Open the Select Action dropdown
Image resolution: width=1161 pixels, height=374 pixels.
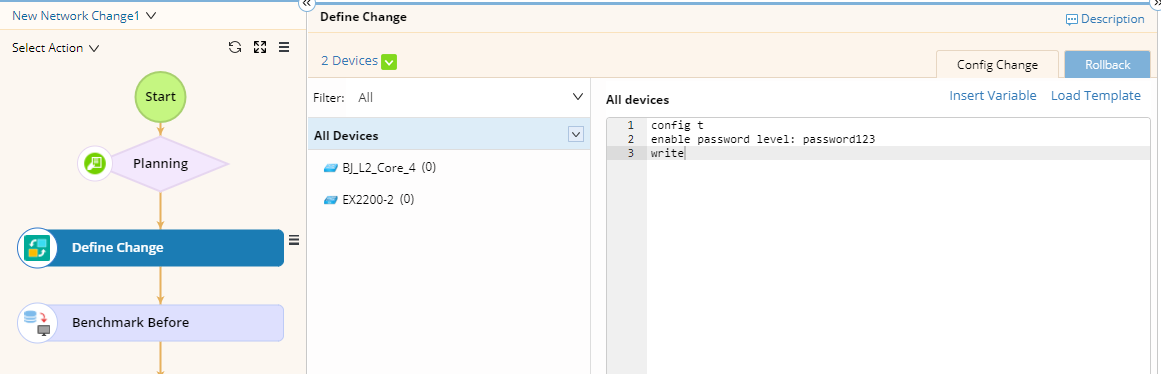click(x=56, y=47)
